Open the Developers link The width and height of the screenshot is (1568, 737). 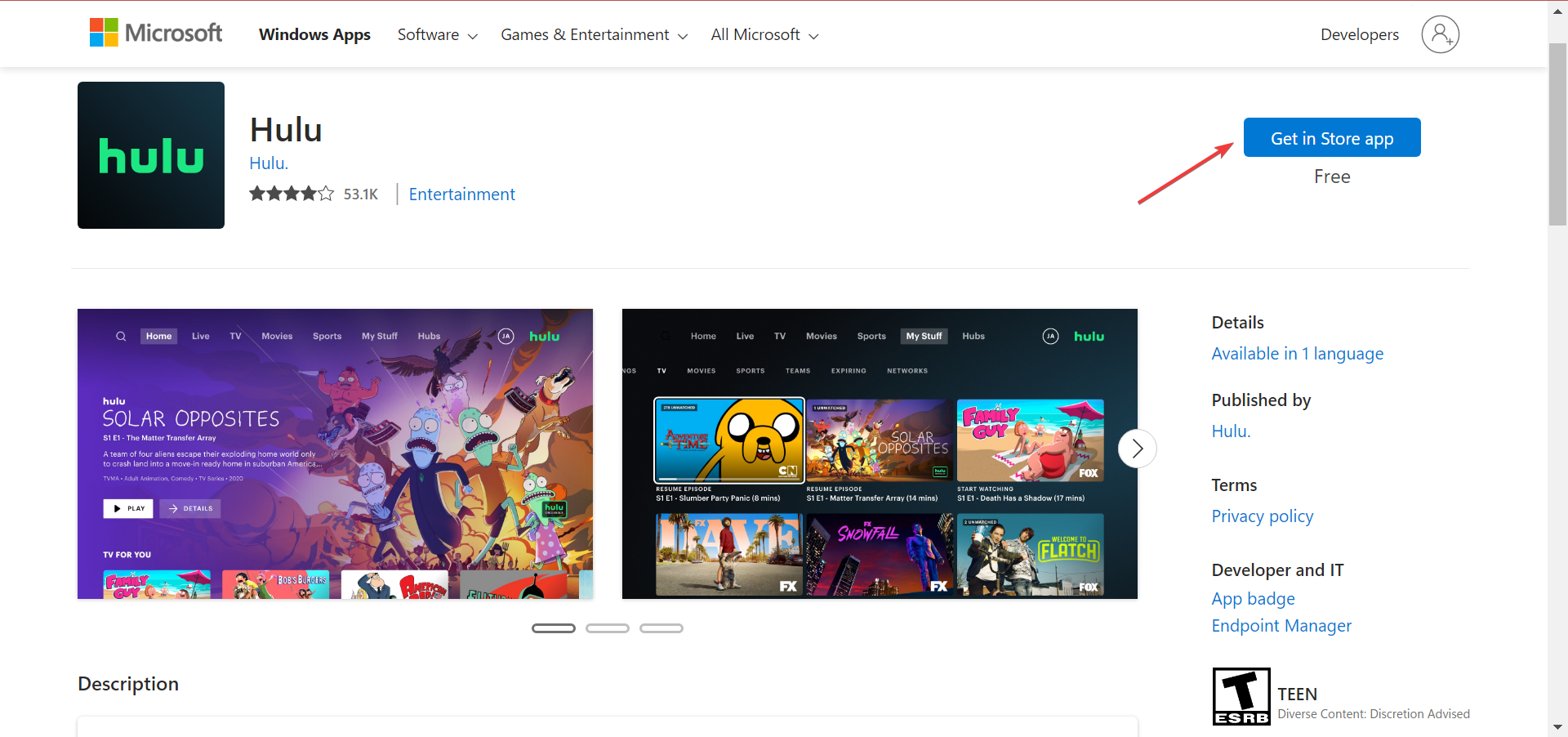click(1360, 34)
